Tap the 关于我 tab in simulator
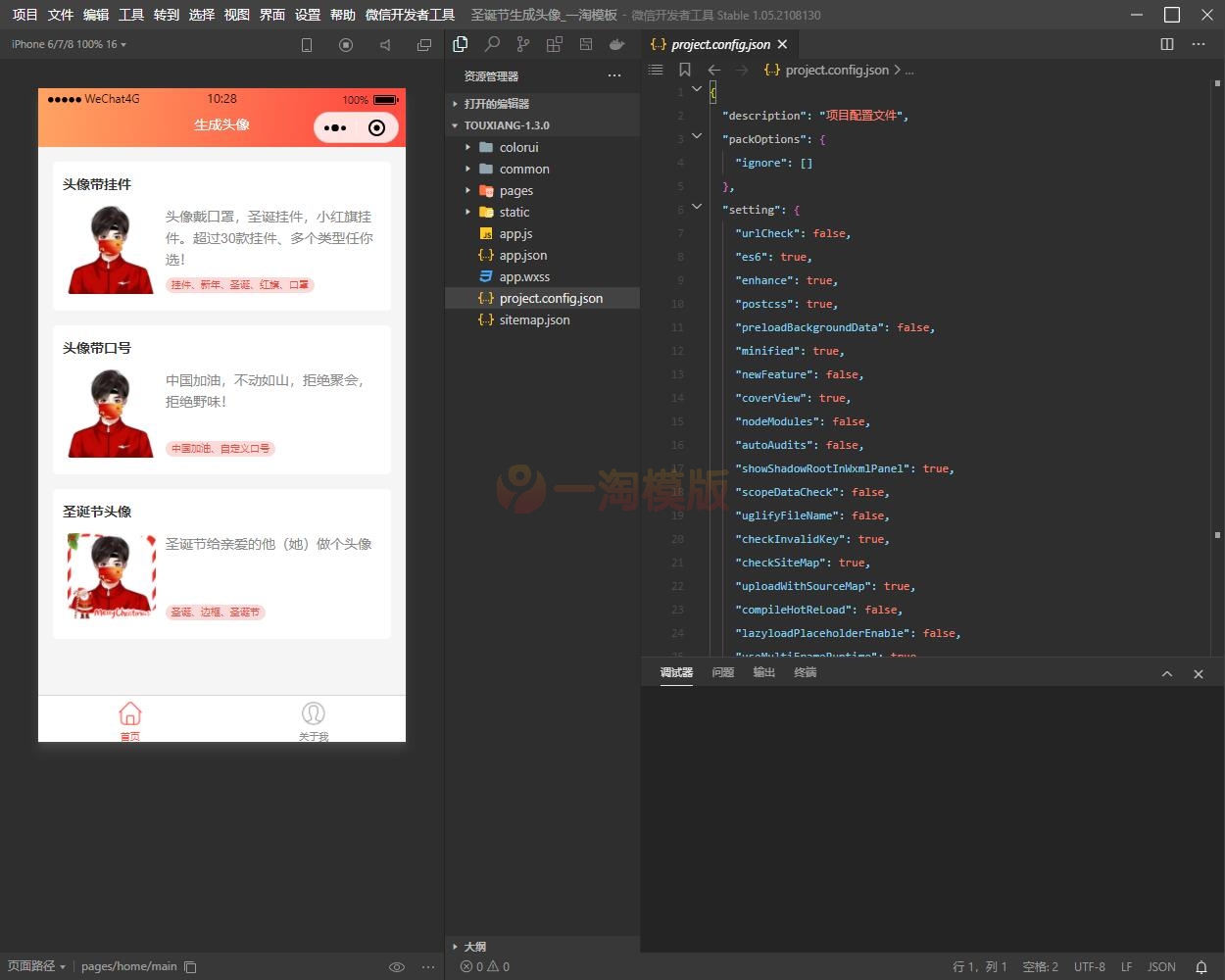Viewport: 1225px width, 980px height. tap(314, 720)
